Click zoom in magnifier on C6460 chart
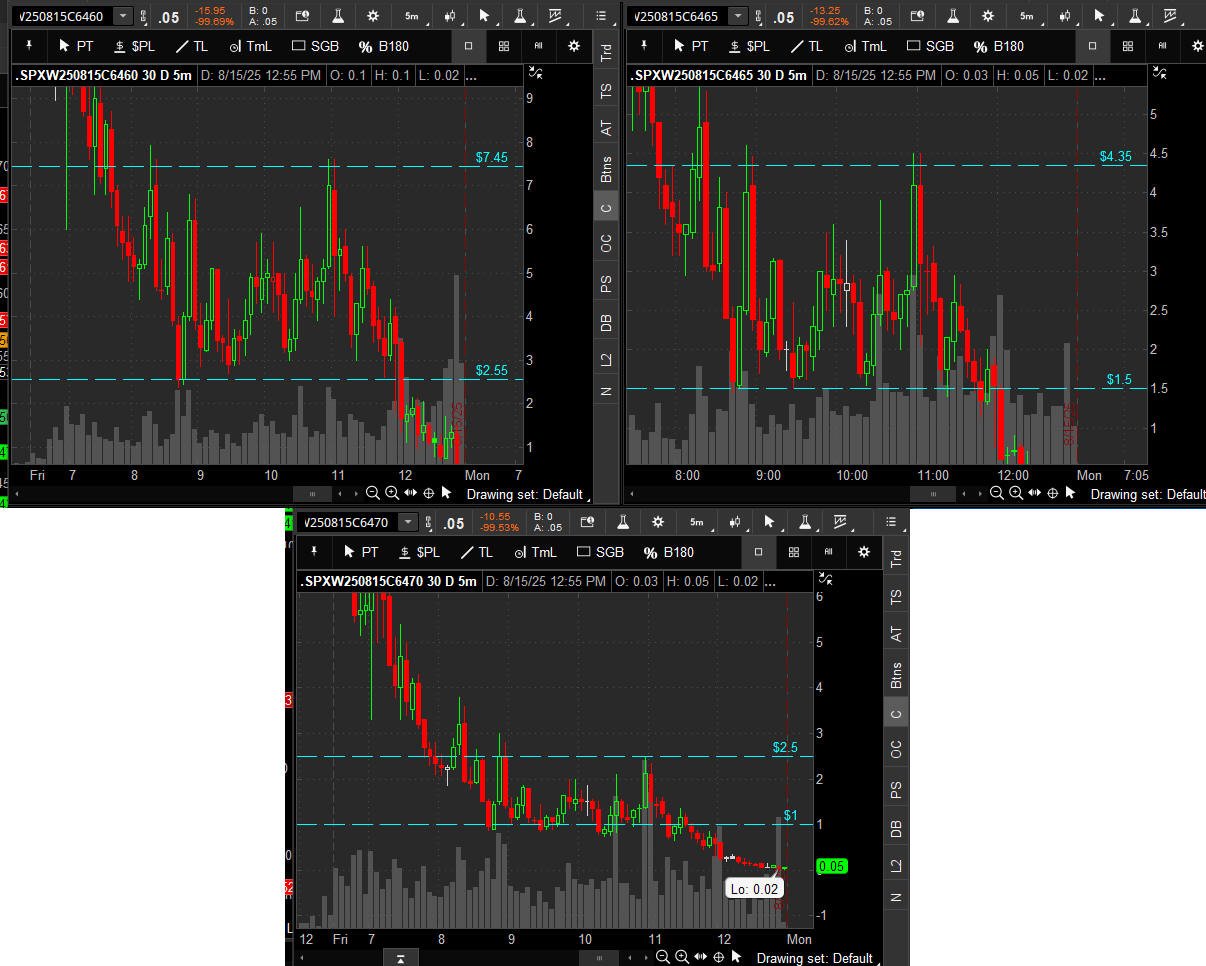 click(x=392, y=493)
